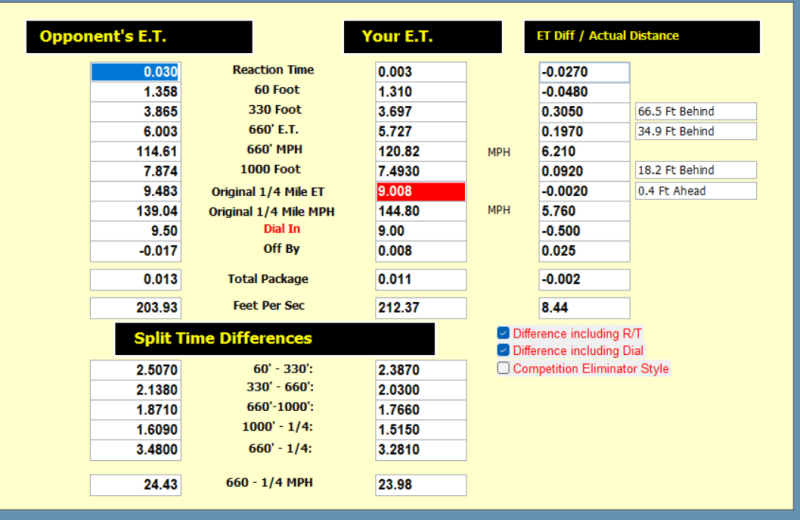
Task: Click MPH difference field 6.210
Action: (x=584, y=152)
